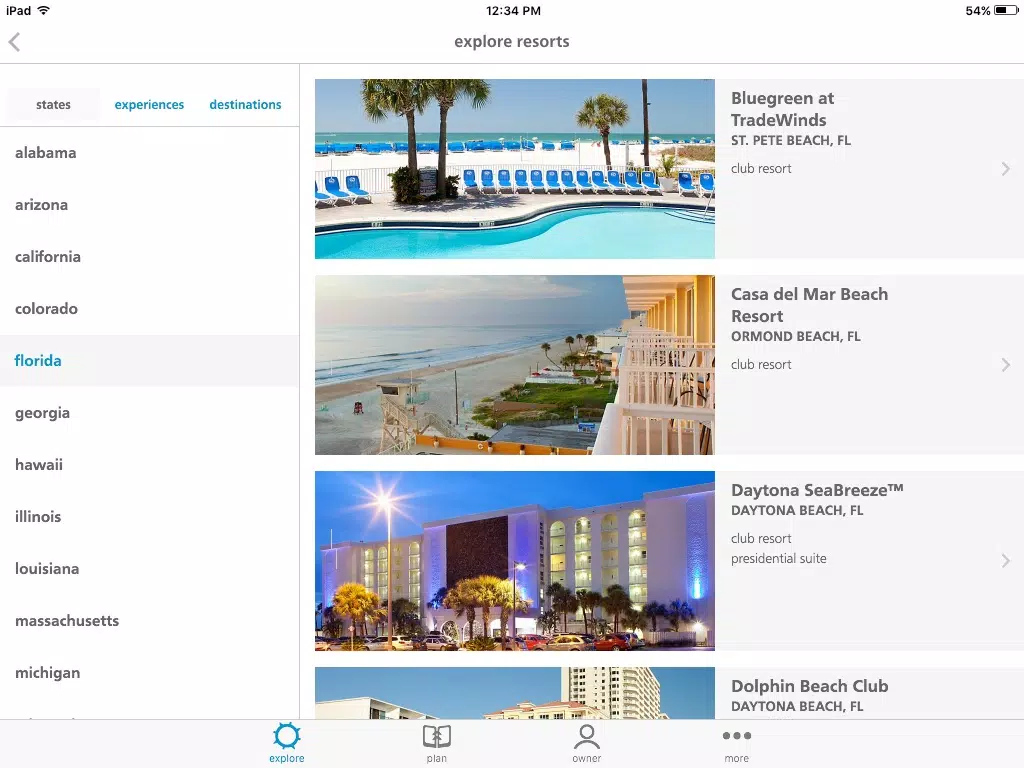Open the plan book icon

pyautogui.click(x=437, y=736)
